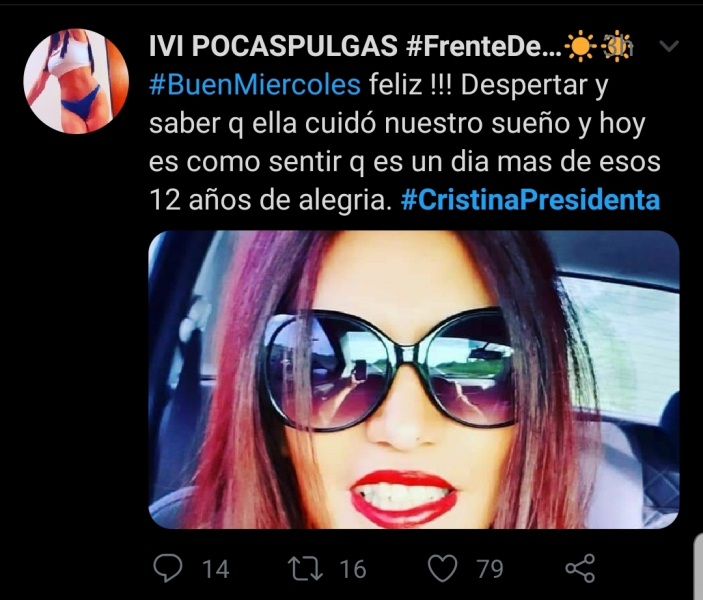Click the 16 retweets count
The image size is (703, 600).
[353, 570]
